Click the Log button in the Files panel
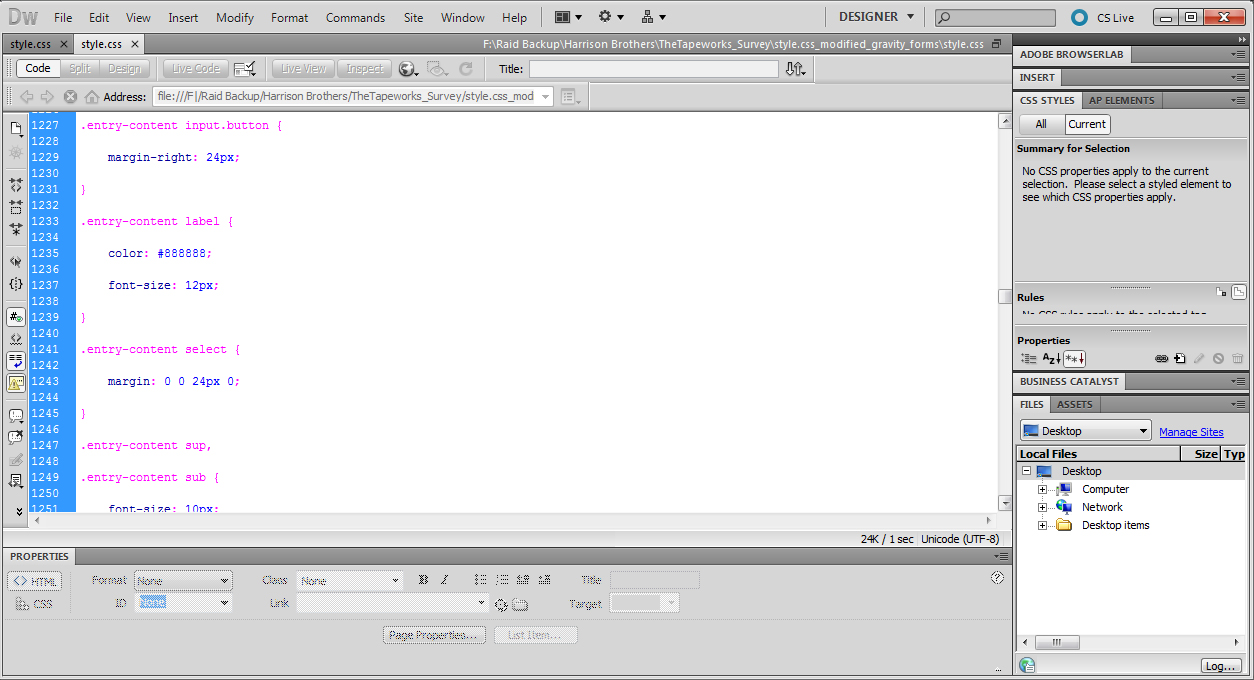The image size is (1254, 680). click(1220, 666)
